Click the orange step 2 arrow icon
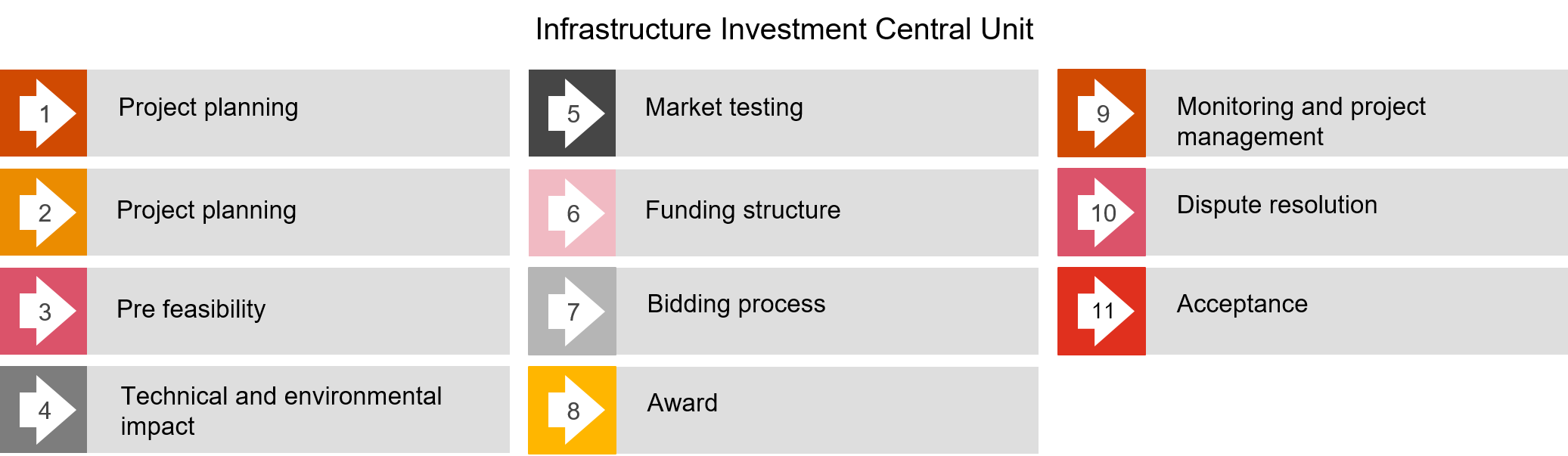Screen dimensions: 1568x456 point(45,212)
